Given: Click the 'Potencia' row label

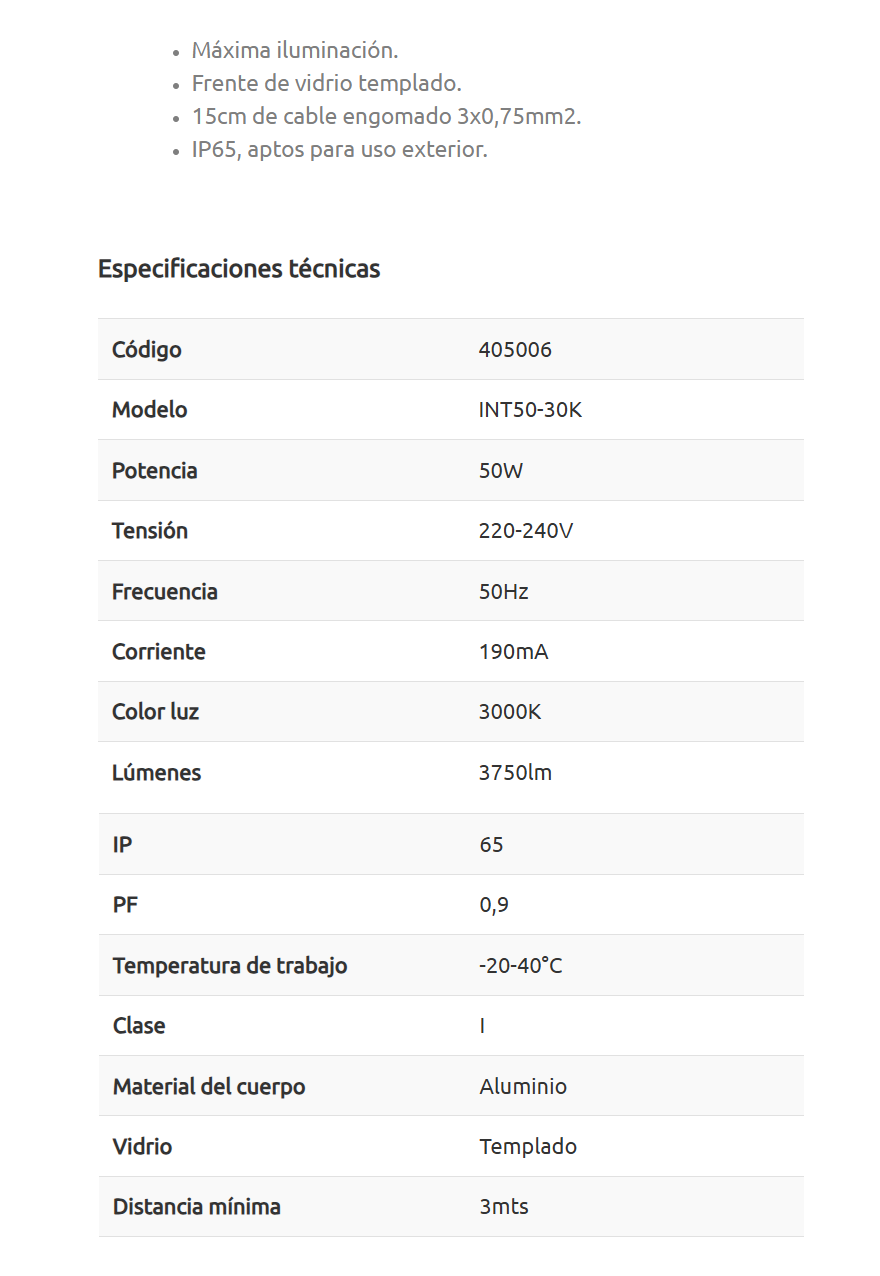Looking at the screenshot, I should (x=154, y=471).
